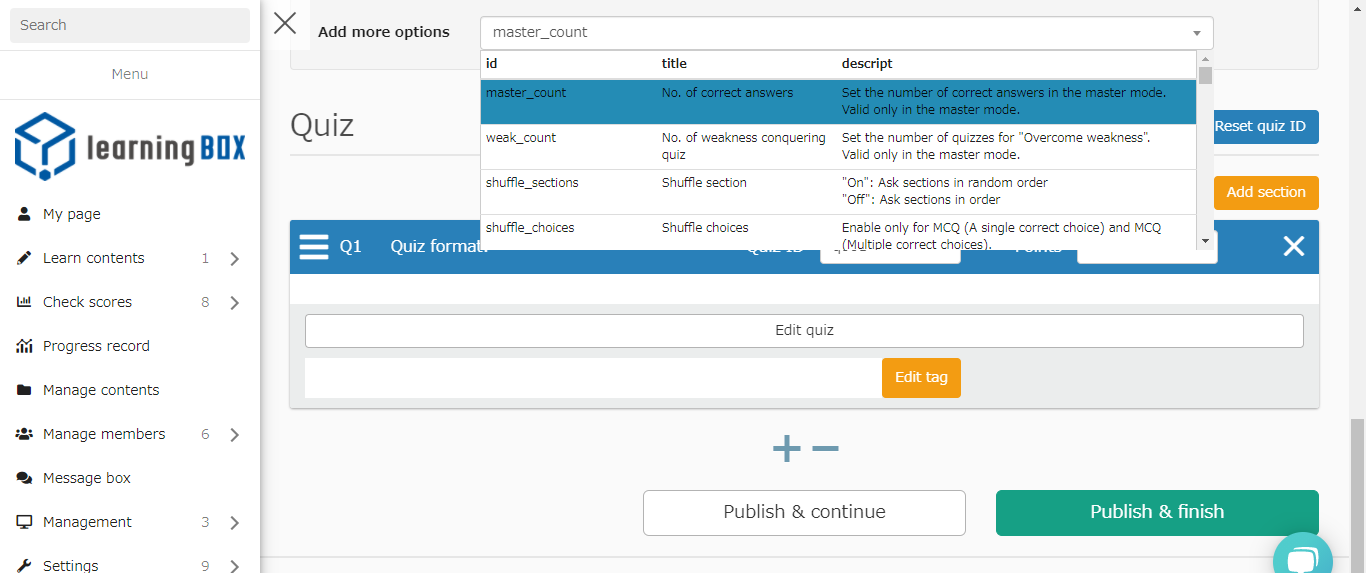Click the sidebar Search field
The image size is (1366, 573).
coord(130,25)
